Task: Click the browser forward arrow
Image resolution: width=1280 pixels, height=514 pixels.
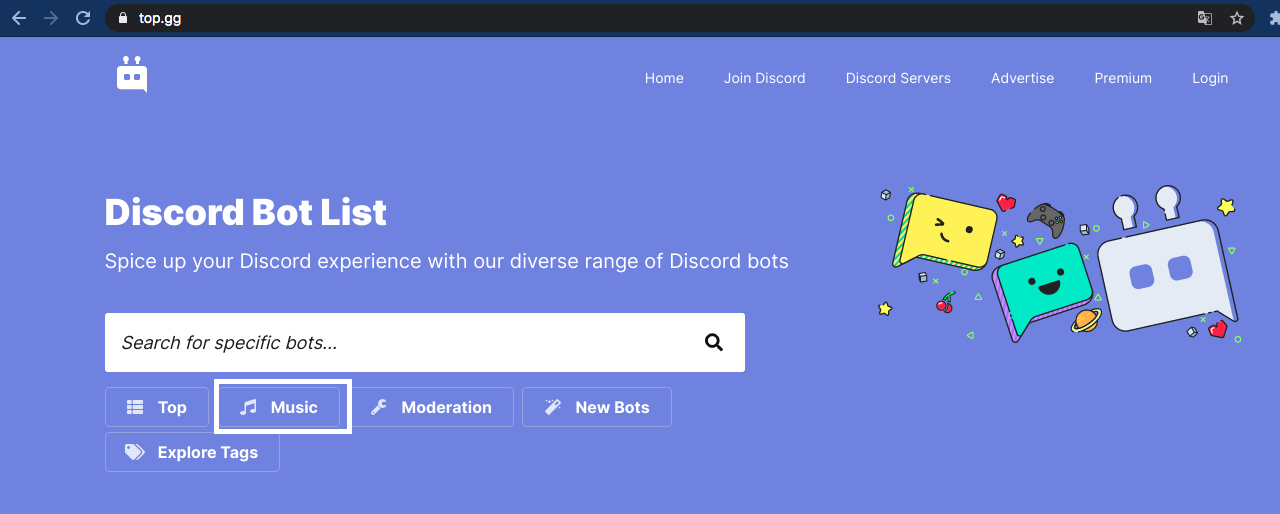Action: click(51, 18)
